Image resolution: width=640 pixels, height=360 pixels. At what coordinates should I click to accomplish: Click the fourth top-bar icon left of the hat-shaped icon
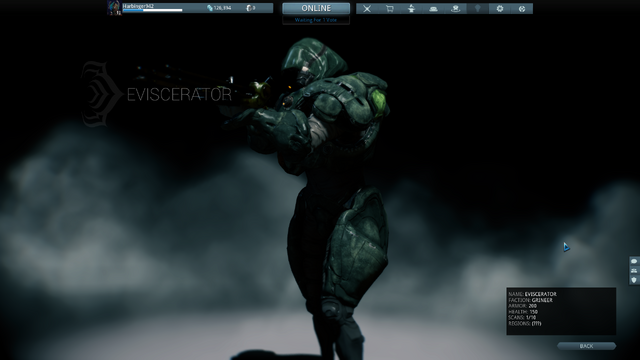click(433, 9)
